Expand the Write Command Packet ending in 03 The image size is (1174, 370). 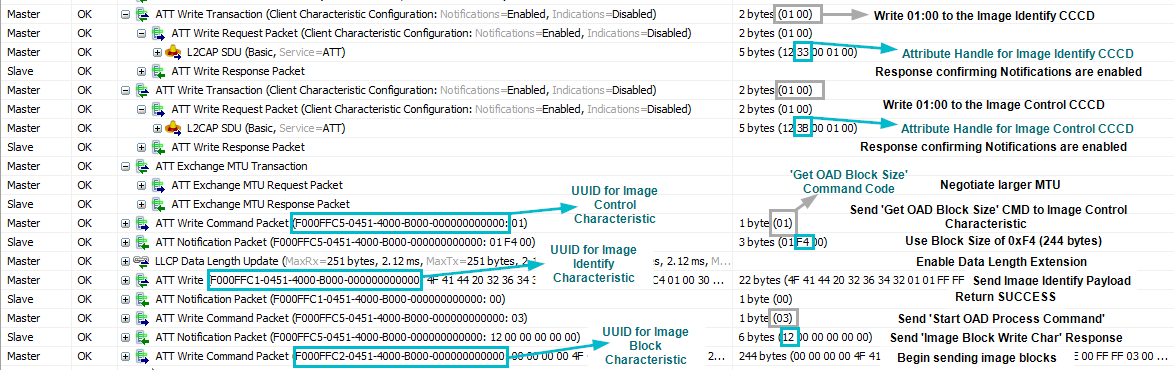(x=125, y=317)
